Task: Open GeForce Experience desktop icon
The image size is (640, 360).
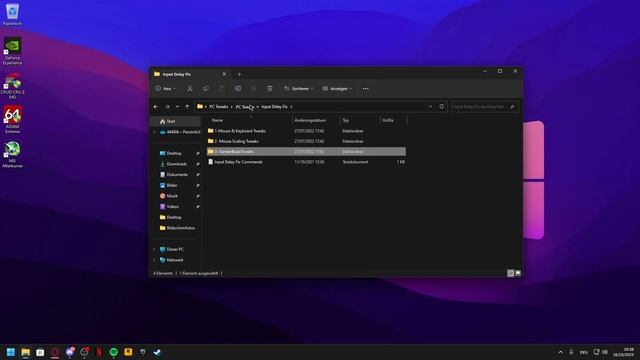Action: (12, 51)
